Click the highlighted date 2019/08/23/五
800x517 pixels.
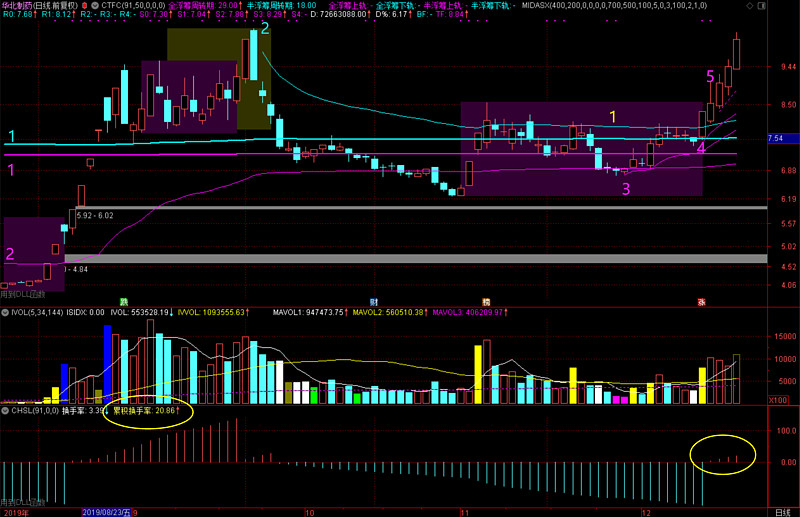click(107, 512)
